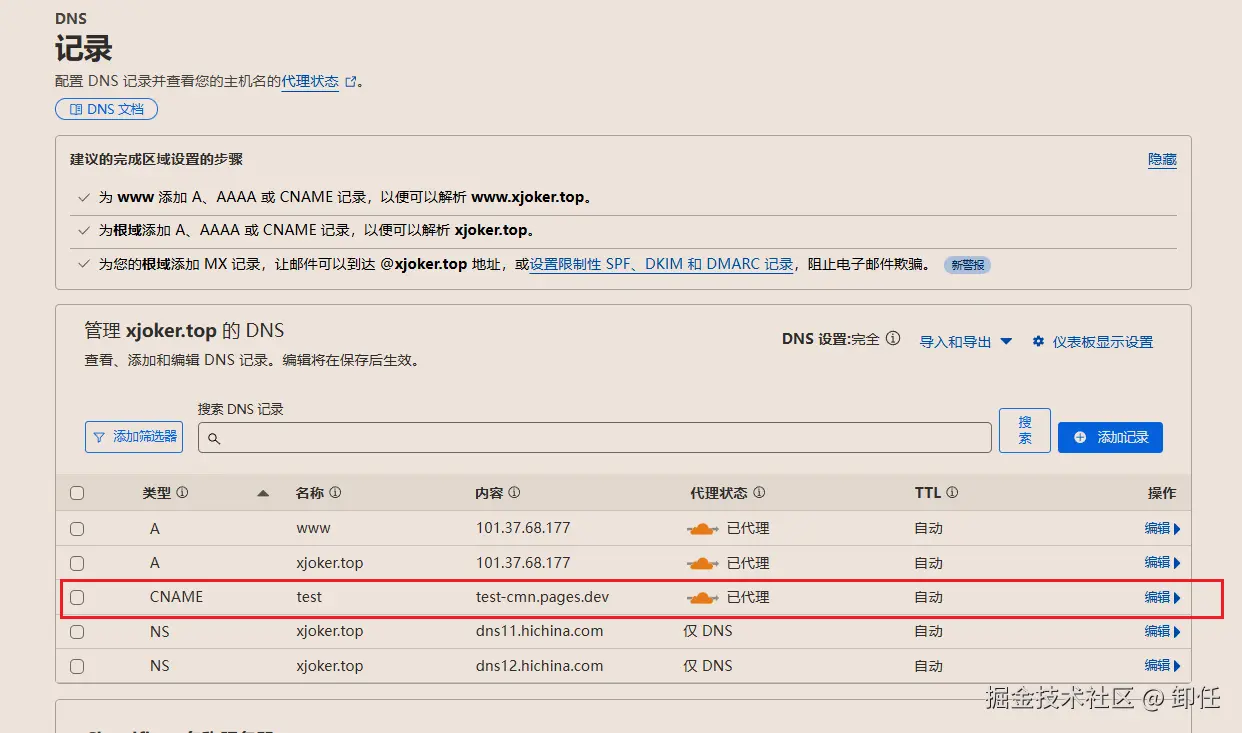Focus the 搜索 DNS 记录 input field

tap(594, 438)
